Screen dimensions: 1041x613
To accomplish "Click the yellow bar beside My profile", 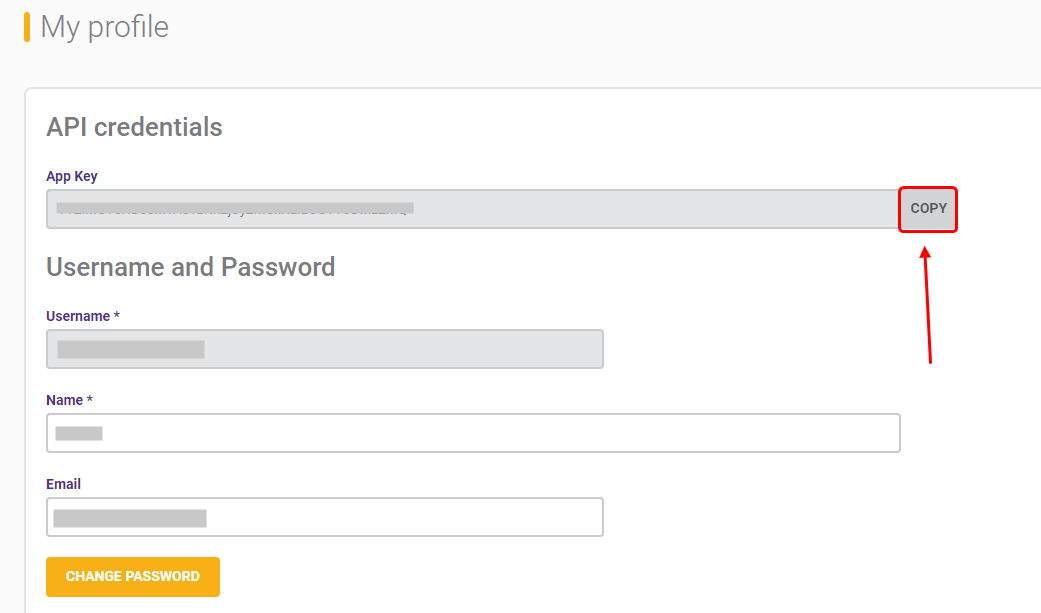I will pyautogui.click(x=27, y=27).
